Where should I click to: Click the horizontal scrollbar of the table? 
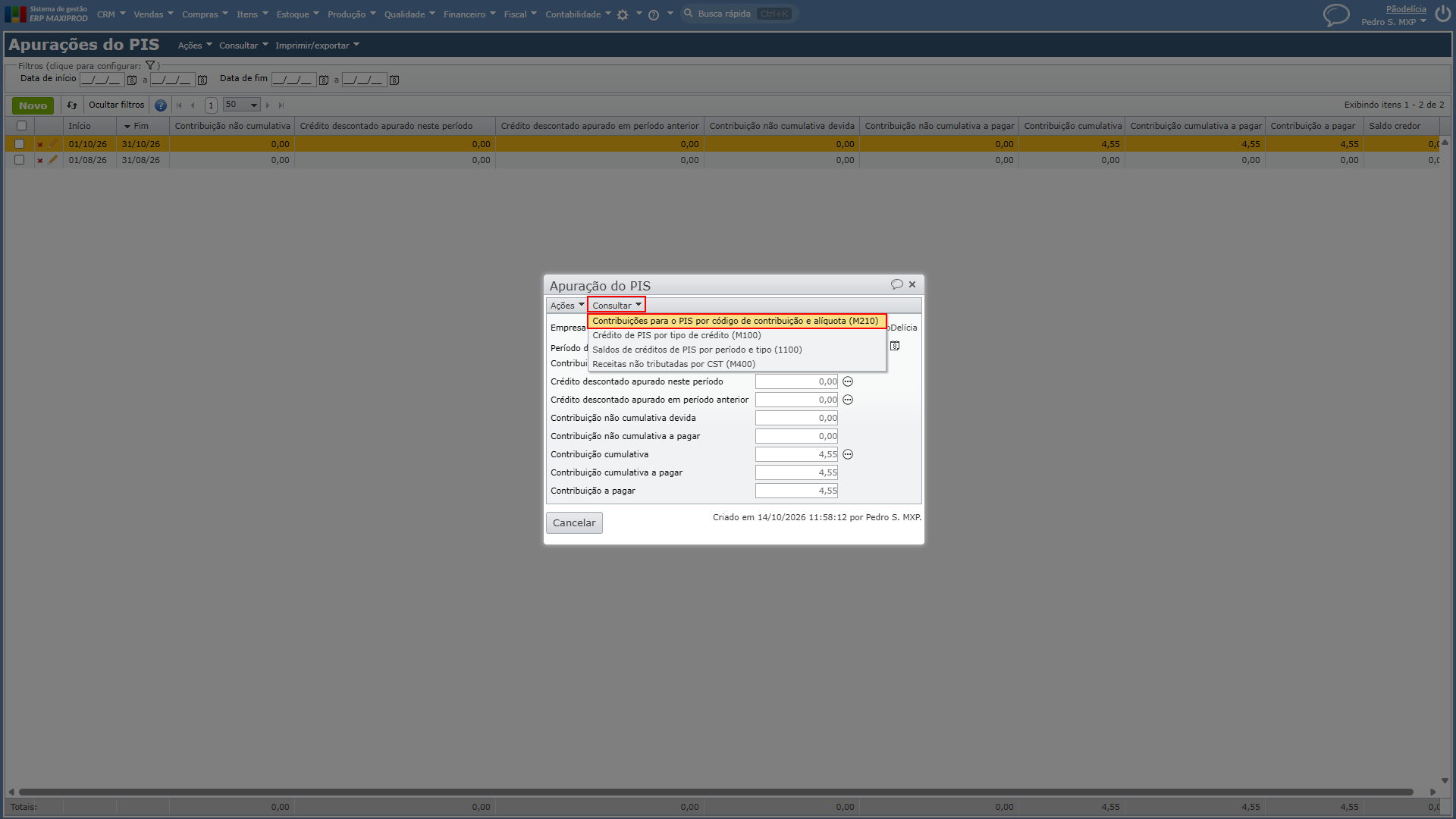pyautogui.click(x=716, y=792)
